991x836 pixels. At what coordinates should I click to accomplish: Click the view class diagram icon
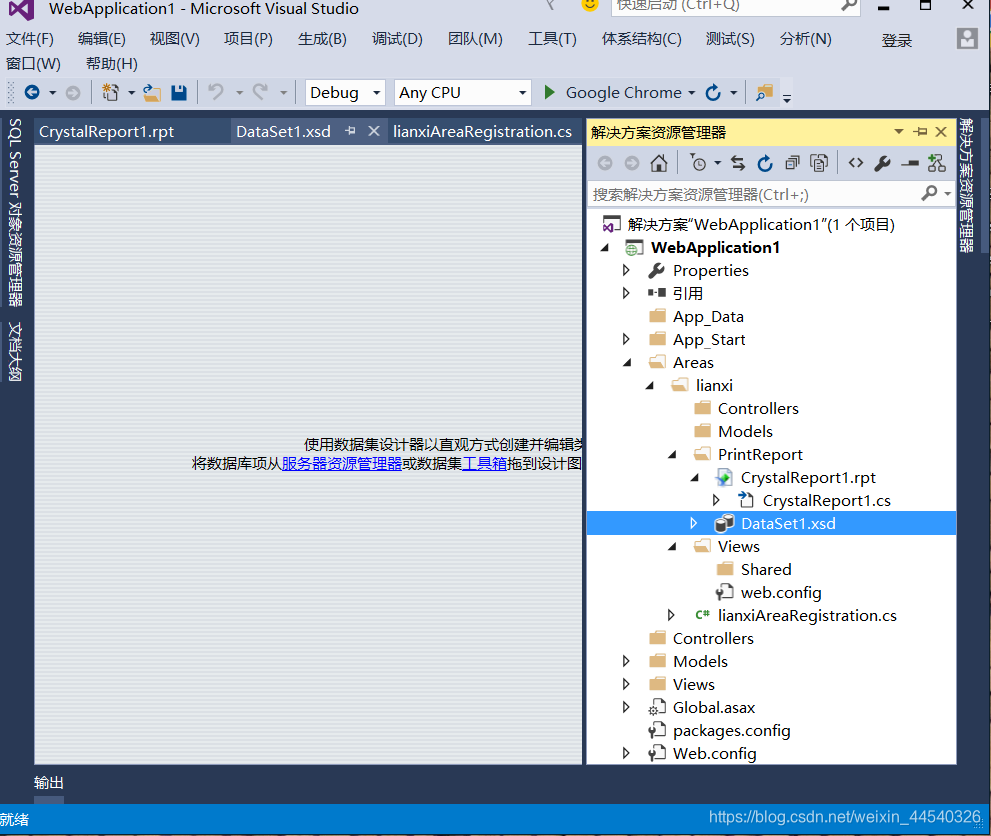(937, 164)
